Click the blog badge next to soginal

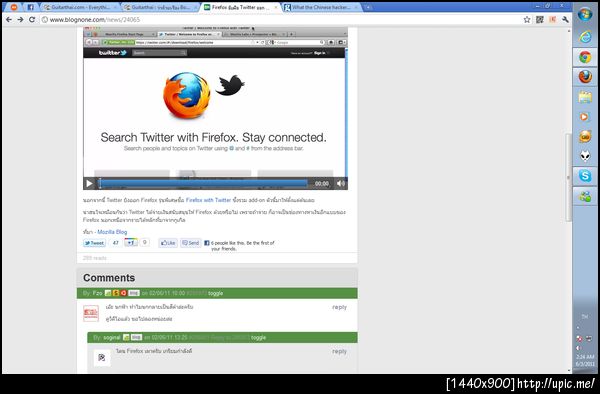click(136, 338)
